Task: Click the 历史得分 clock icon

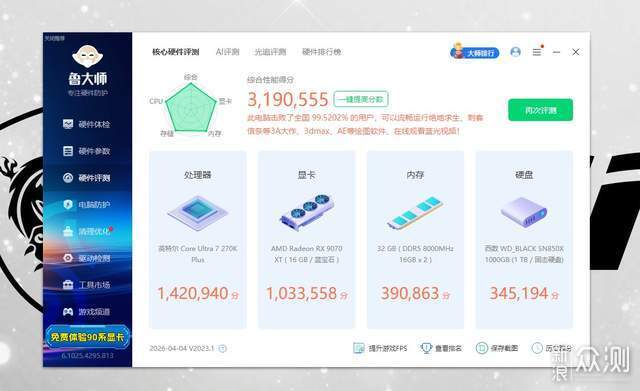Action: tap(537, 348)
